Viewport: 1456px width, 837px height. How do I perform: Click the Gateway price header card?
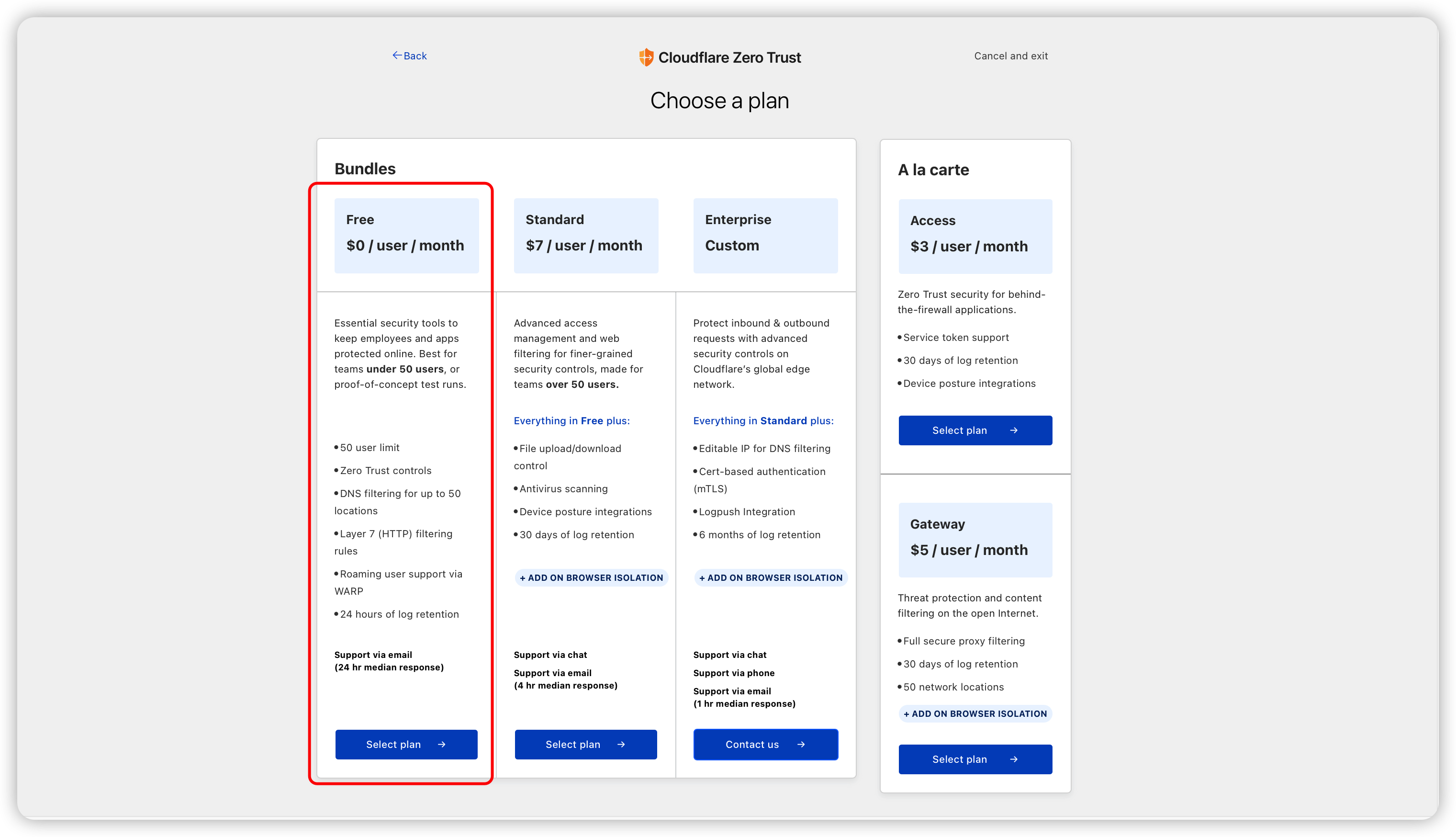[975, 540]
